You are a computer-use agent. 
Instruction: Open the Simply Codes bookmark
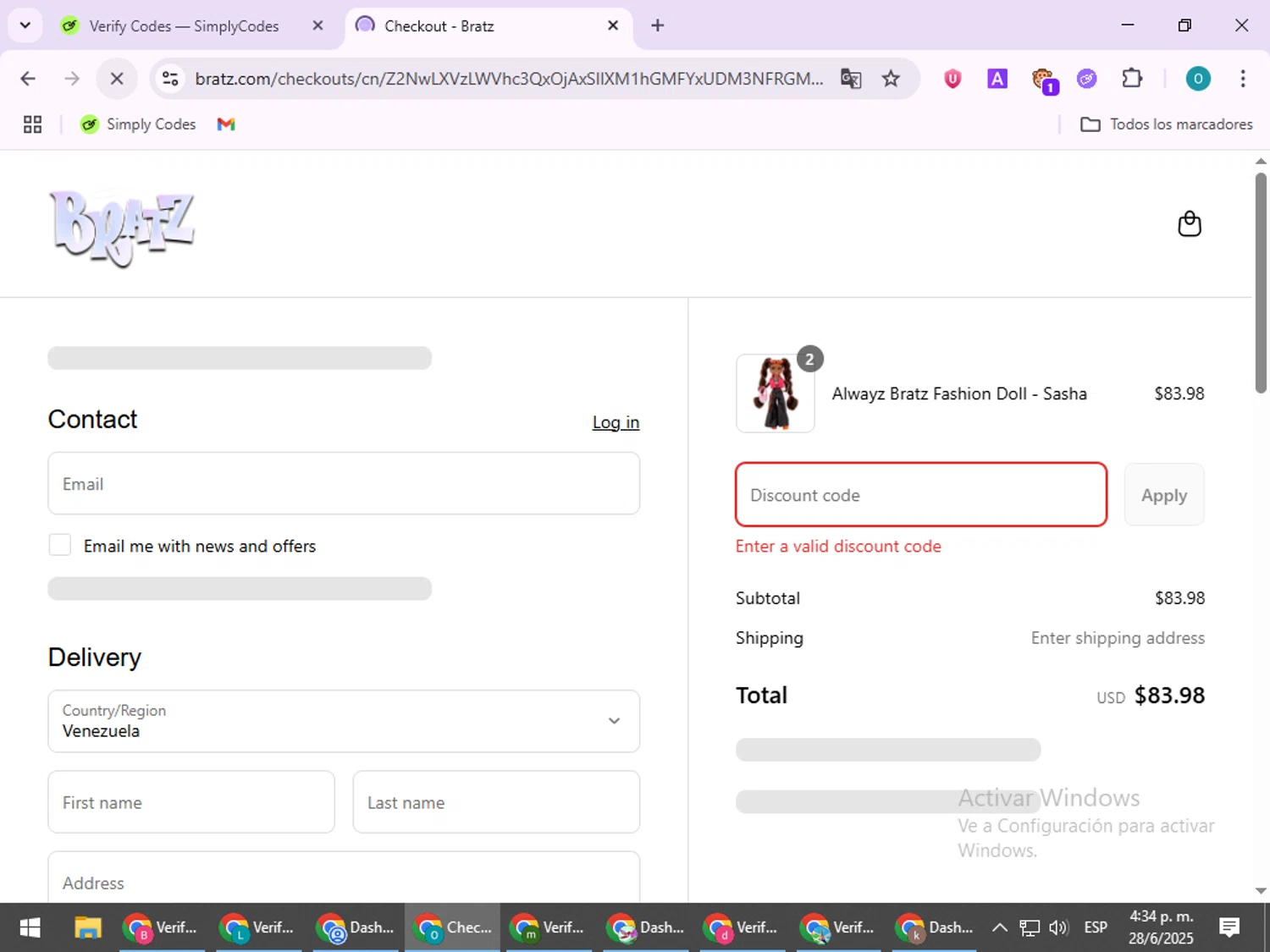point(138,124)
